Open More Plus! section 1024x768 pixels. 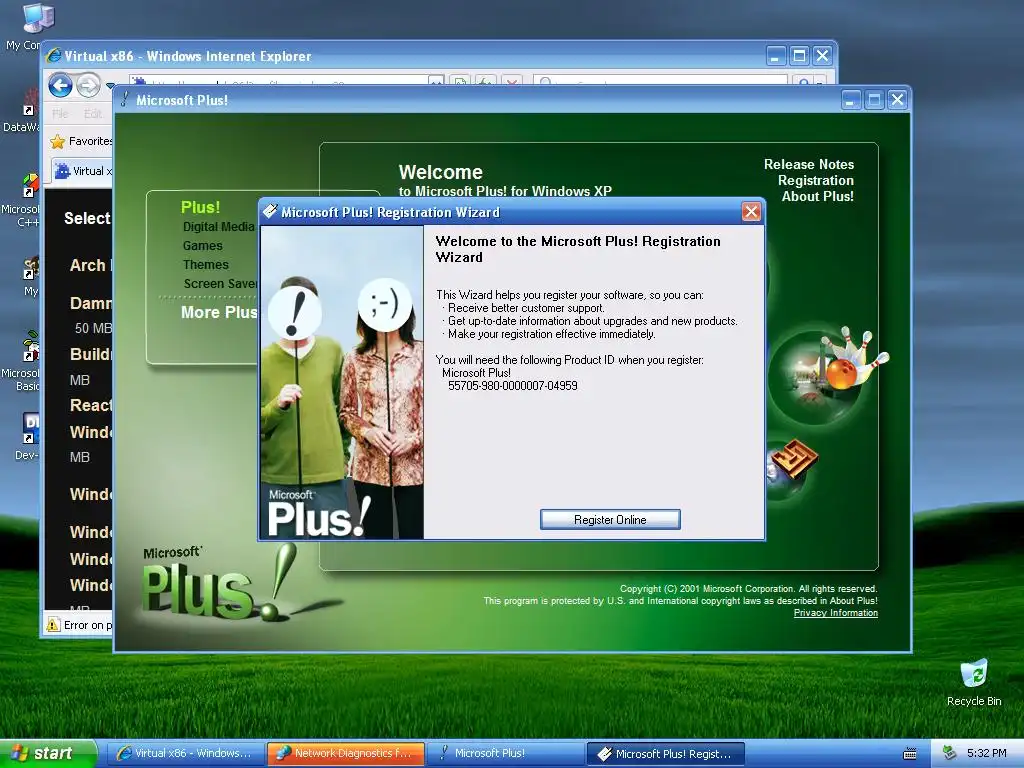tap(219, 312)
